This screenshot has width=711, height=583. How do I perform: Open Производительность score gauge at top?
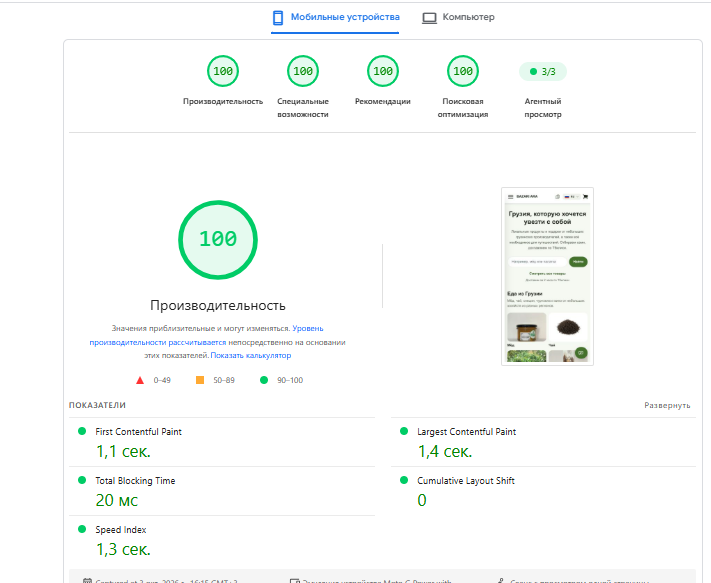[x=223, y=71]
